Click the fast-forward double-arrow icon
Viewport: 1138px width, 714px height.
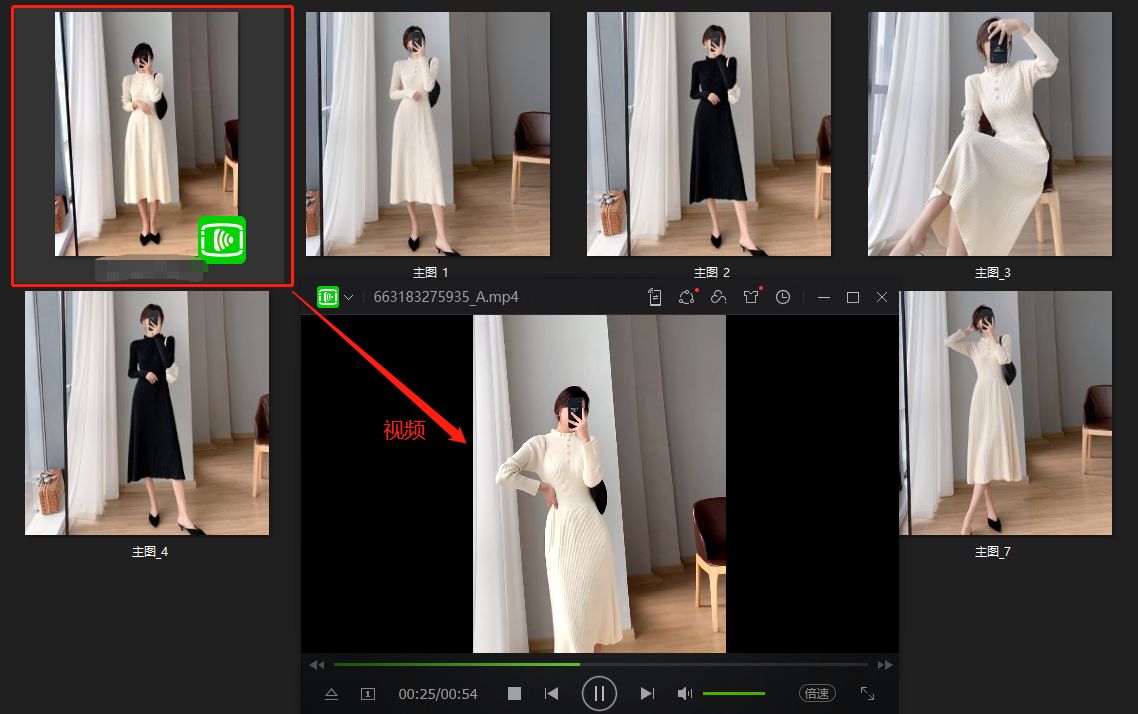884,665
